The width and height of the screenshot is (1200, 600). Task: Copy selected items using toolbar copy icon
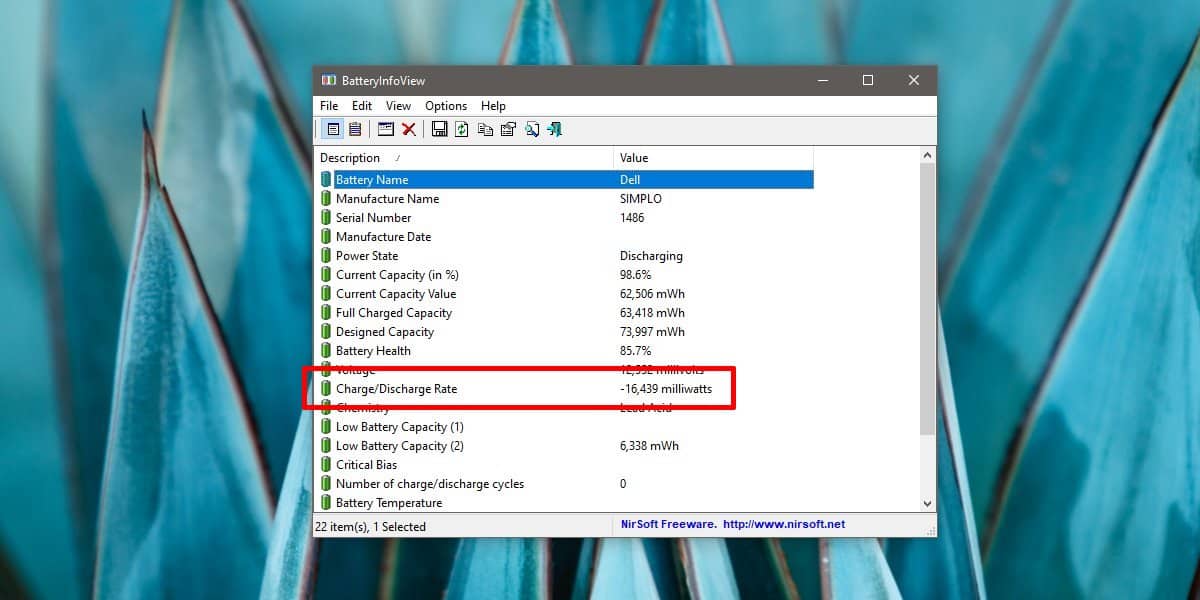[x=485, y=129]
